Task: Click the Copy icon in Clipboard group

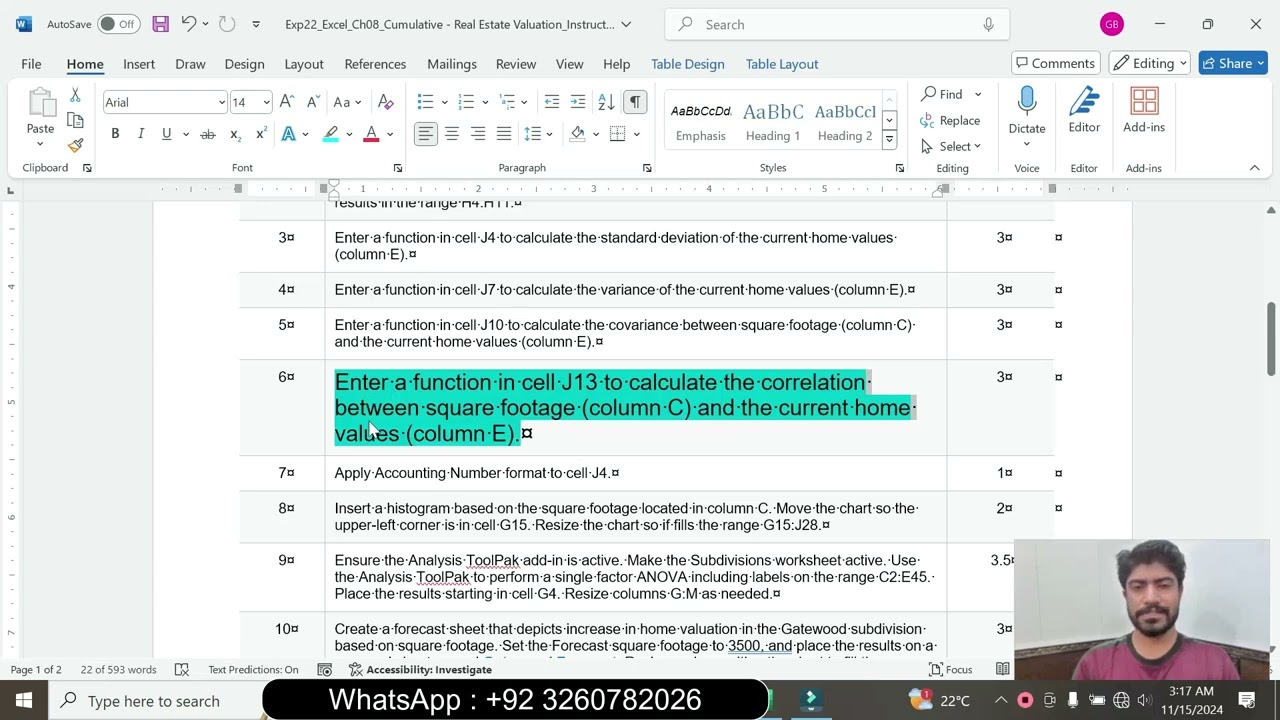Action: [x=75, y=121]
